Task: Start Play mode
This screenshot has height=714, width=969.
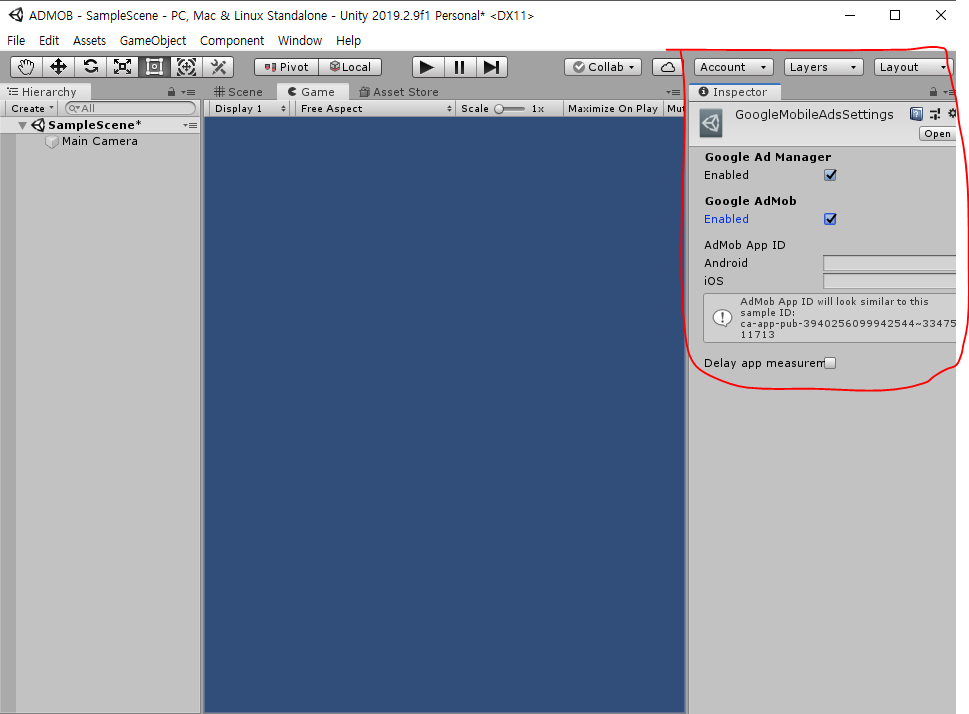Action: [x=427, y=67]
